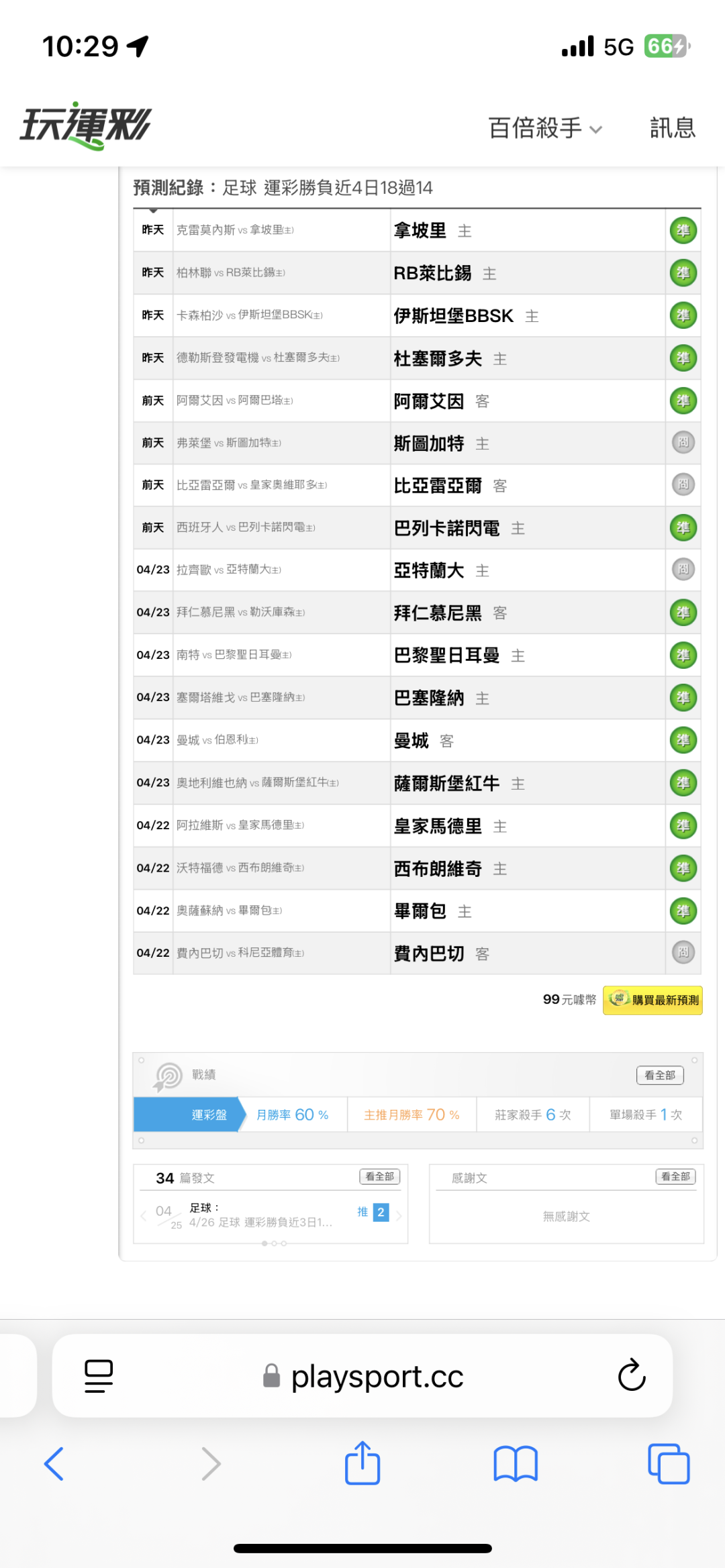Click the post carousel pagination dots
This screenshot has height=1568, width=725.
pos(274,1243)
